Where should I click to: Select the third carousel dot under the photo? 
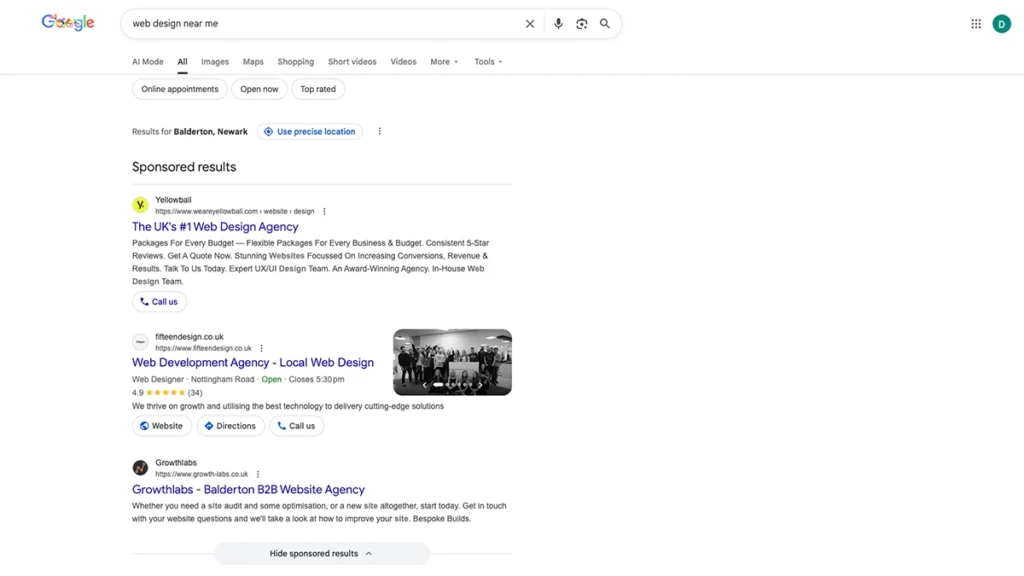pos(453,384)
